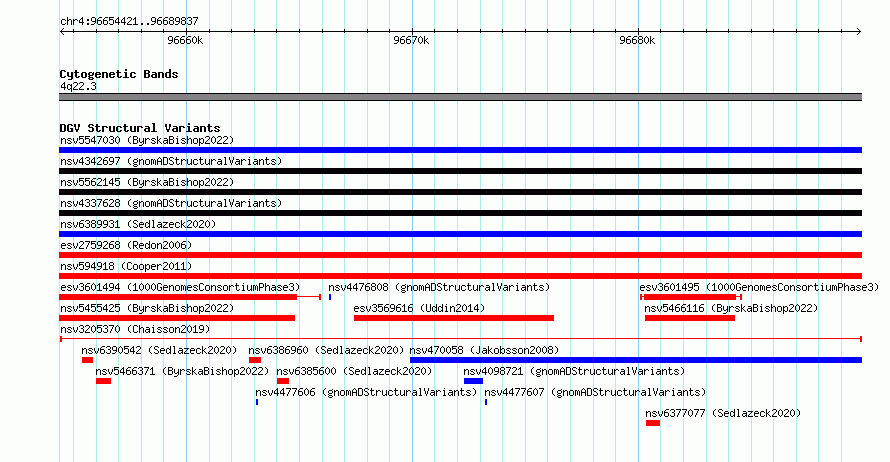Viewport: 890px width, 462px height.
Task: Click the blue block under nsv4098721
Action: pos(473,381)
